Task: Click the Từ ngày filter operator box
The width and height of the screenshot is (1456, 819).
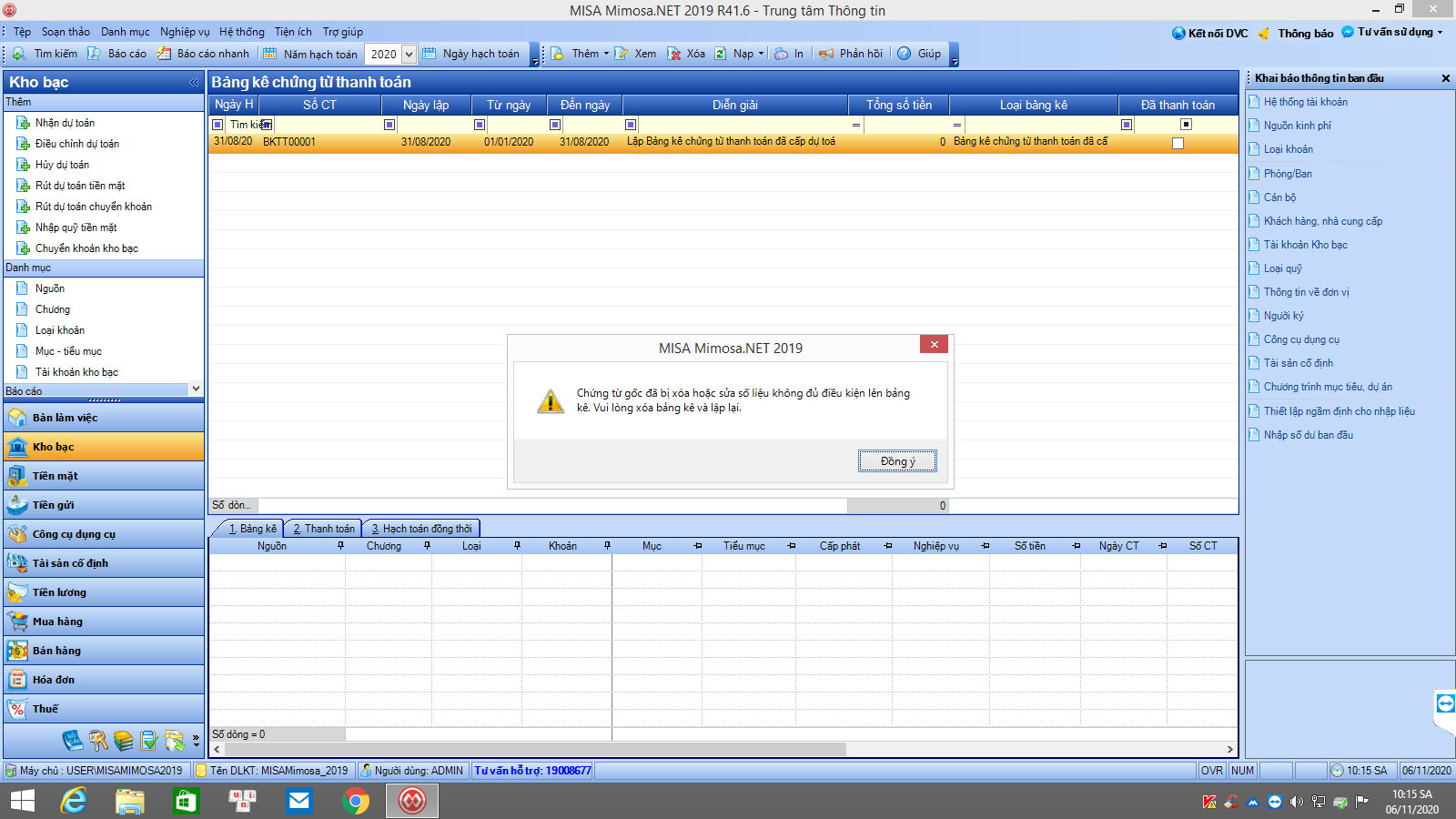Action: tap(480, 125)
